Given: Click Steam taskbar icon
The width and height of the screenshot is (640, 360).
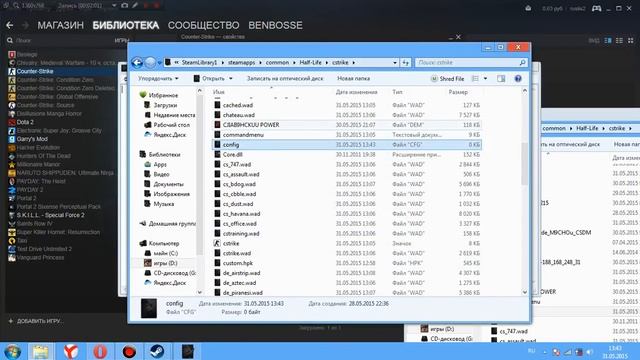Looking at the screenshot, I should pyautogui.click(x=157, y=351).
